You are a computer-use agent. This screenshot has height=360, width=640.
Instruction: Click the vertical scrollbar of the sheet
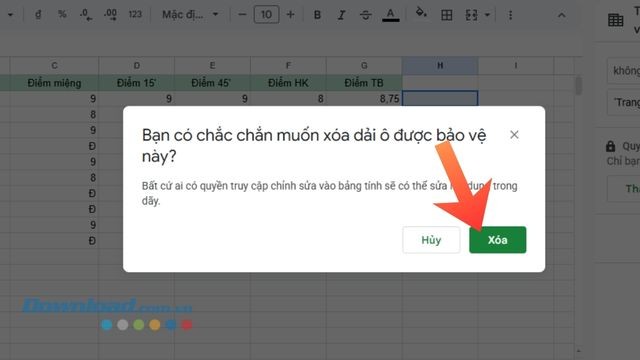click(578, 86)
